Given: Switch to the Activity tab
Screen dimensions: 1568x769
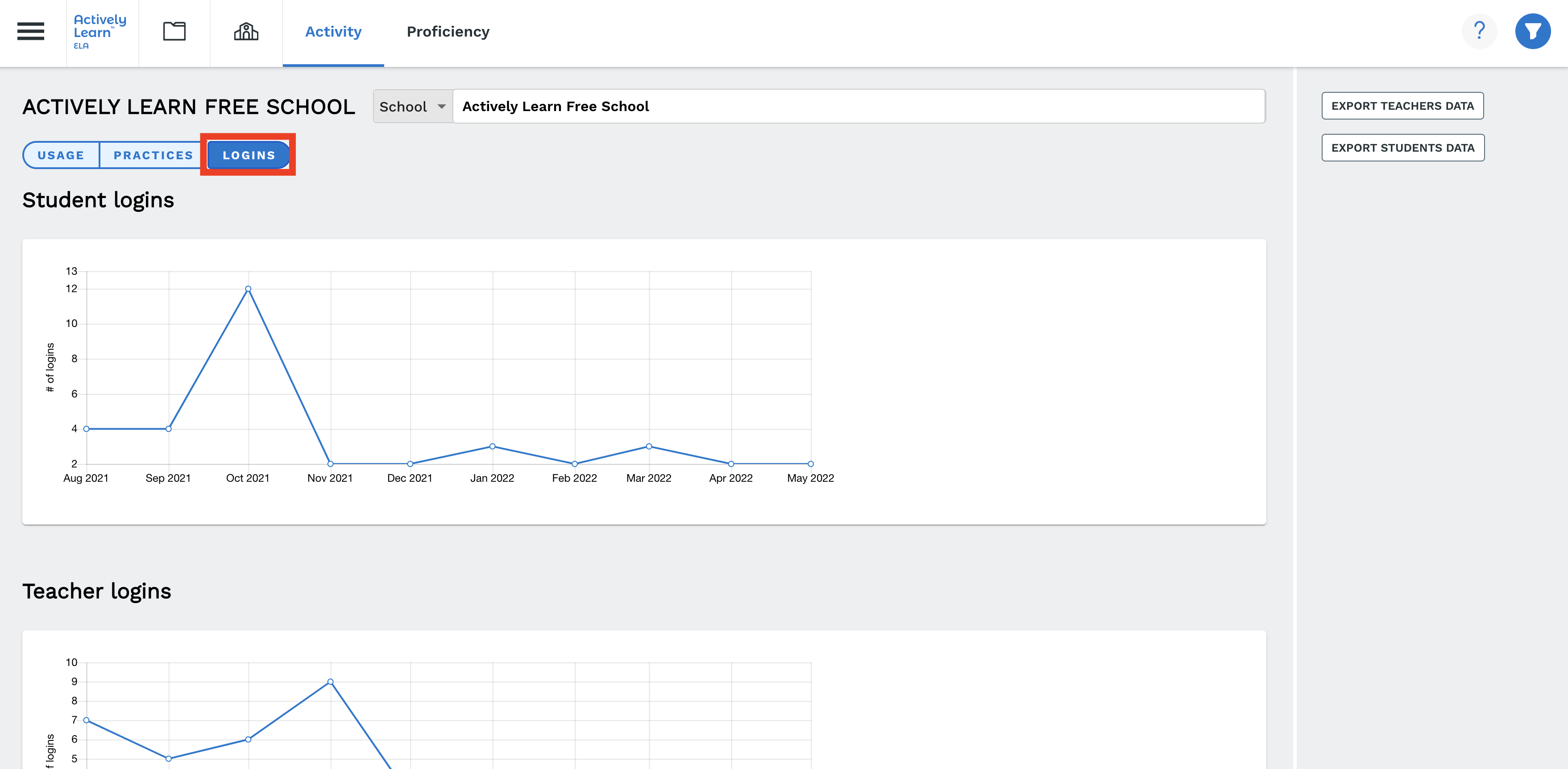Looking at the screenshot, I should [x=334, y=32].
